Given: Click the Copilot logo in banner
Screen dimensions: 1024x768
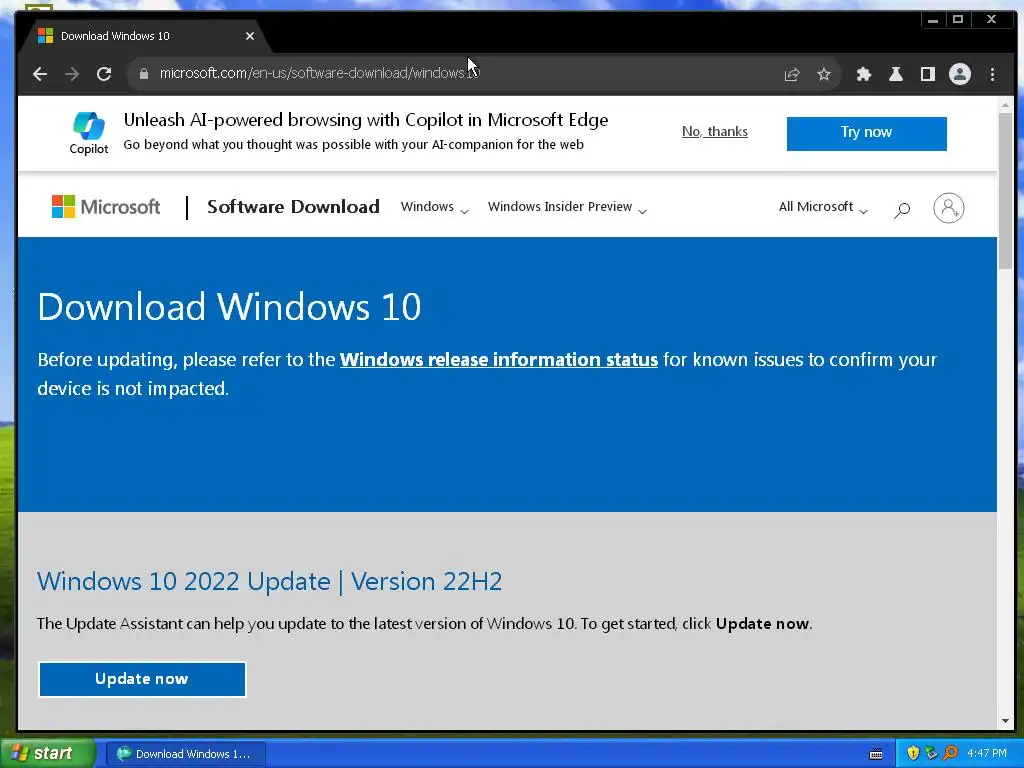Looking at the screenshot, I should [x=89, y=133].
